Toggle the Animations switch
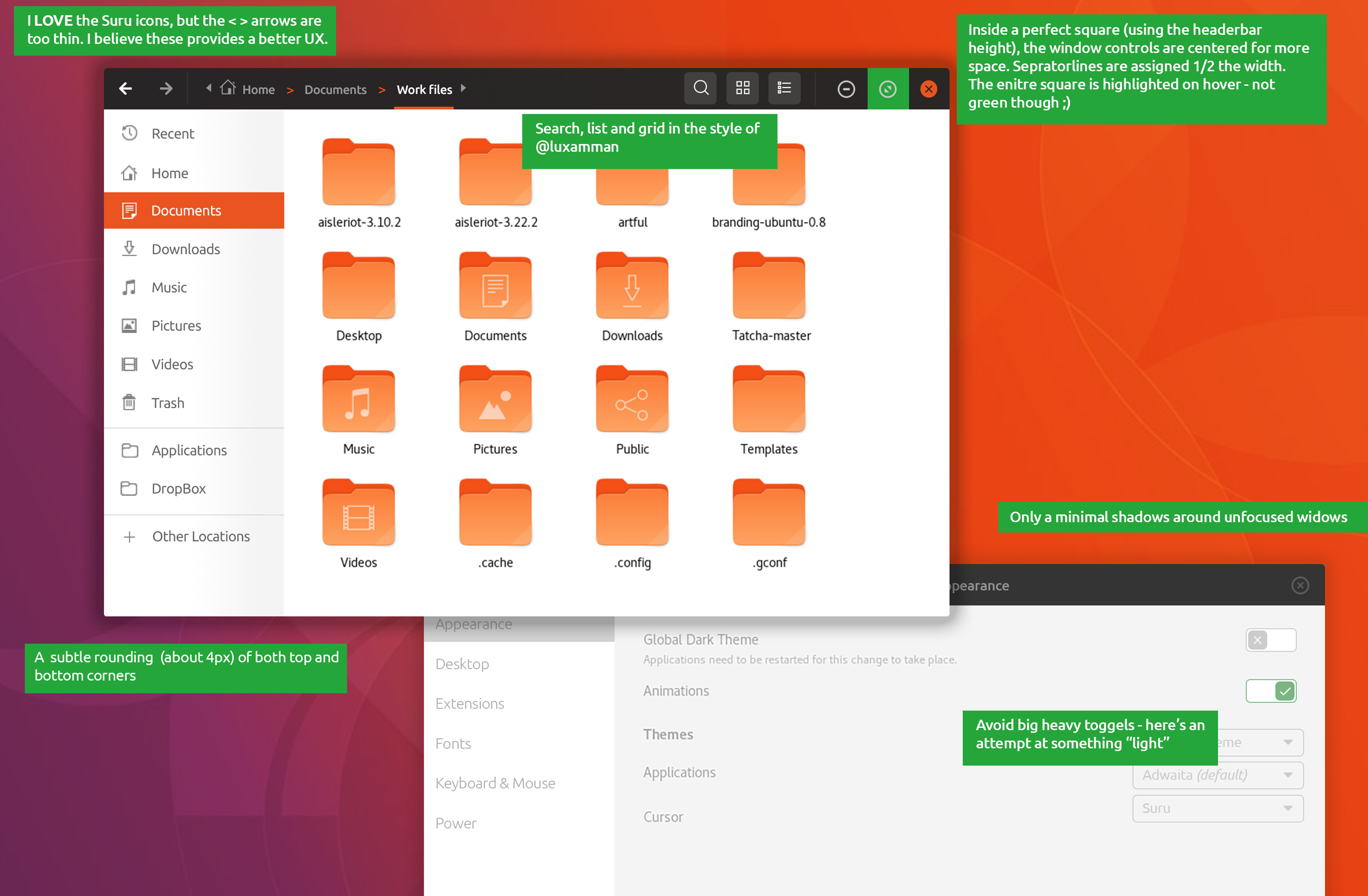 coord(1270,691)
